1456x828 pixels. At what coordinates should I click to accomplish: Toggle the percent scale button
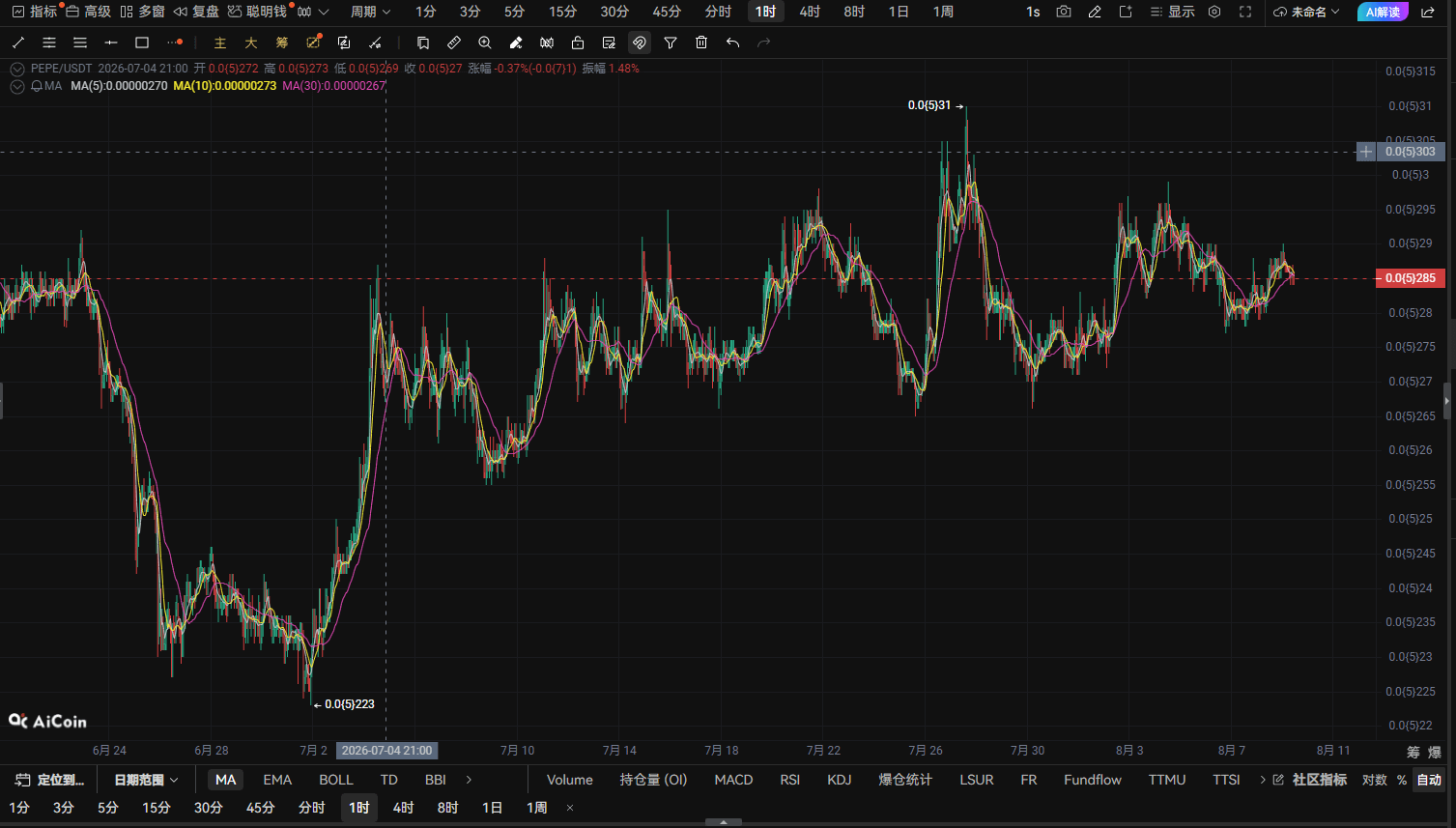pos(1402,780)
